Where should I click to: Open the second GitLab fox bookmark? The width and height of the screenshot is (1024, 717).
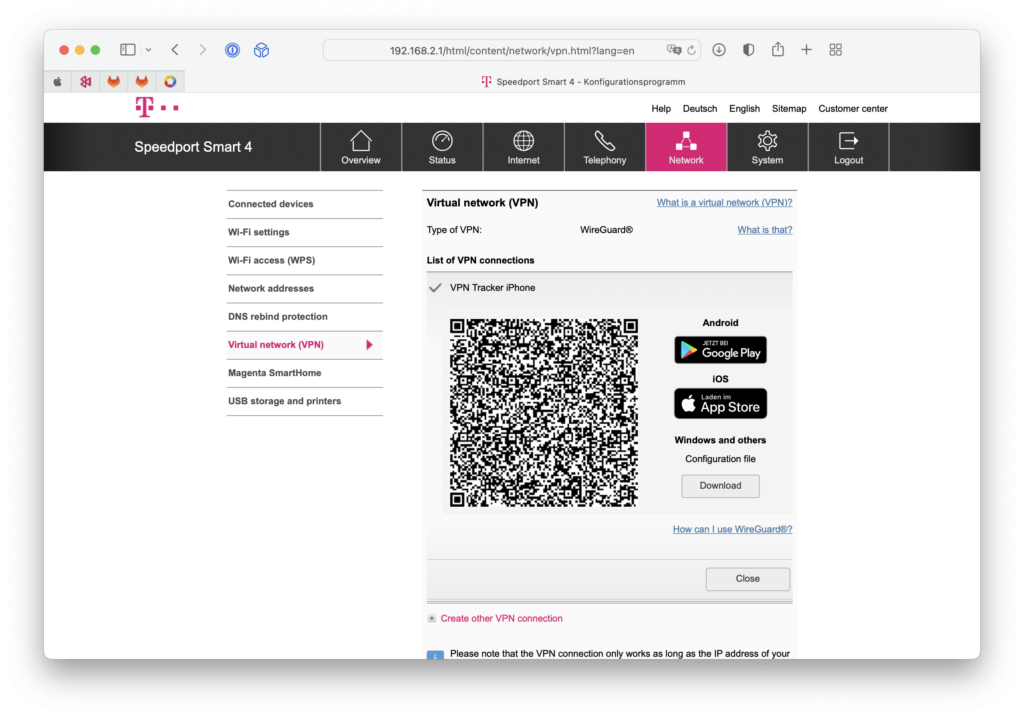142,82
